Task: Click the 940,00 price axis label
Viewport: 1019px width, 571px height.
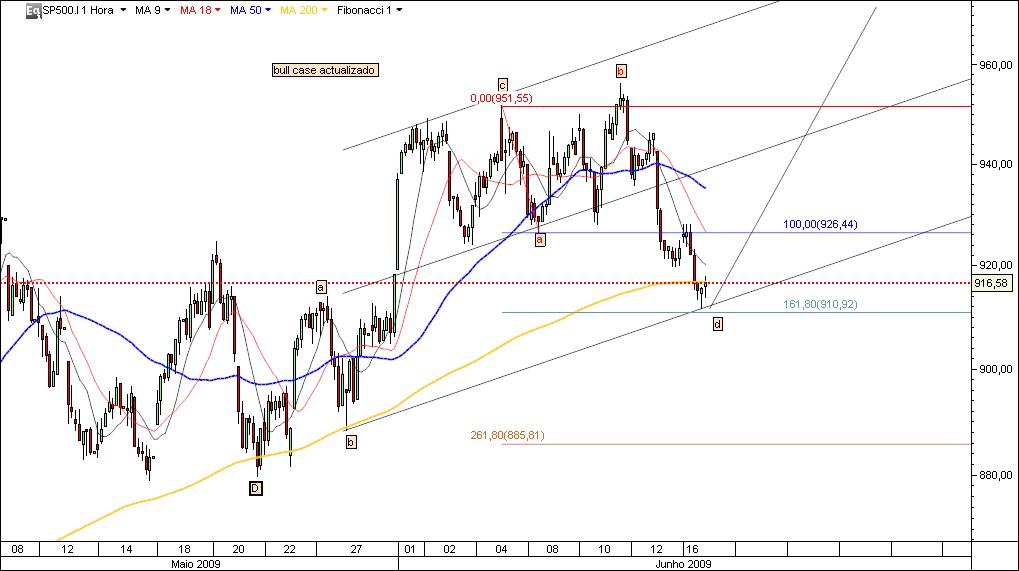Action: [x=995, y=164]
